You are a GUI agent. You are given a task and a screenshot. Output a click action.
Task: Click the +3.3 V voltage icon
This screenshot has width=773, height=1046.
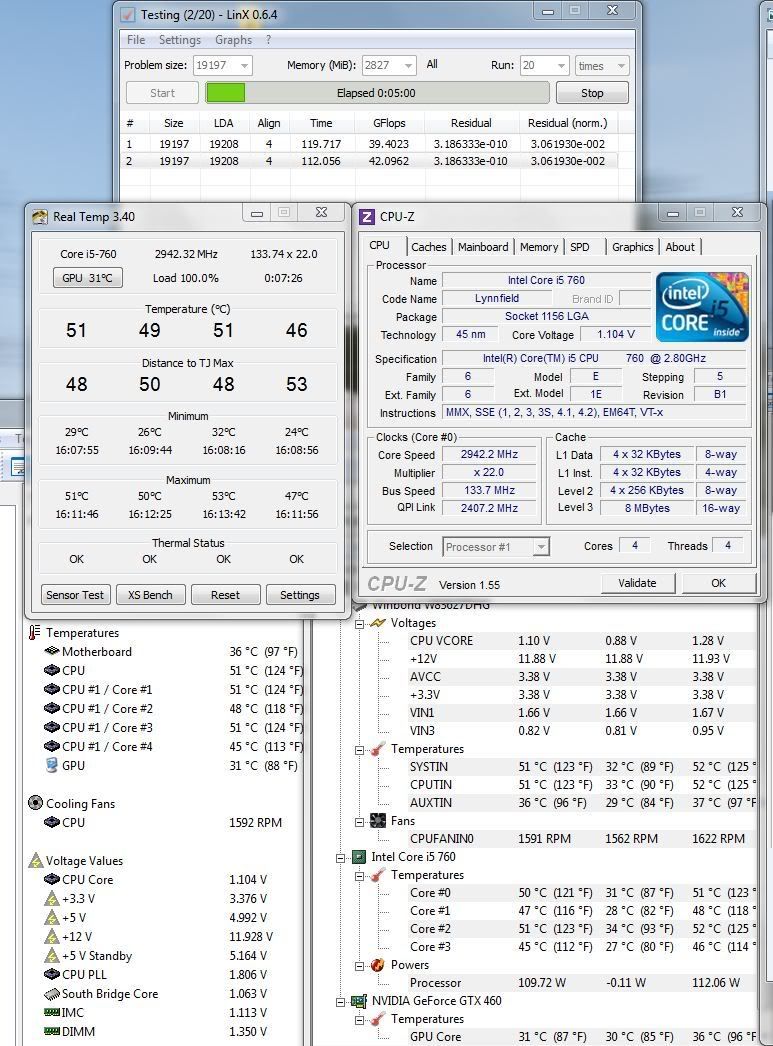(x=51, y=899)
